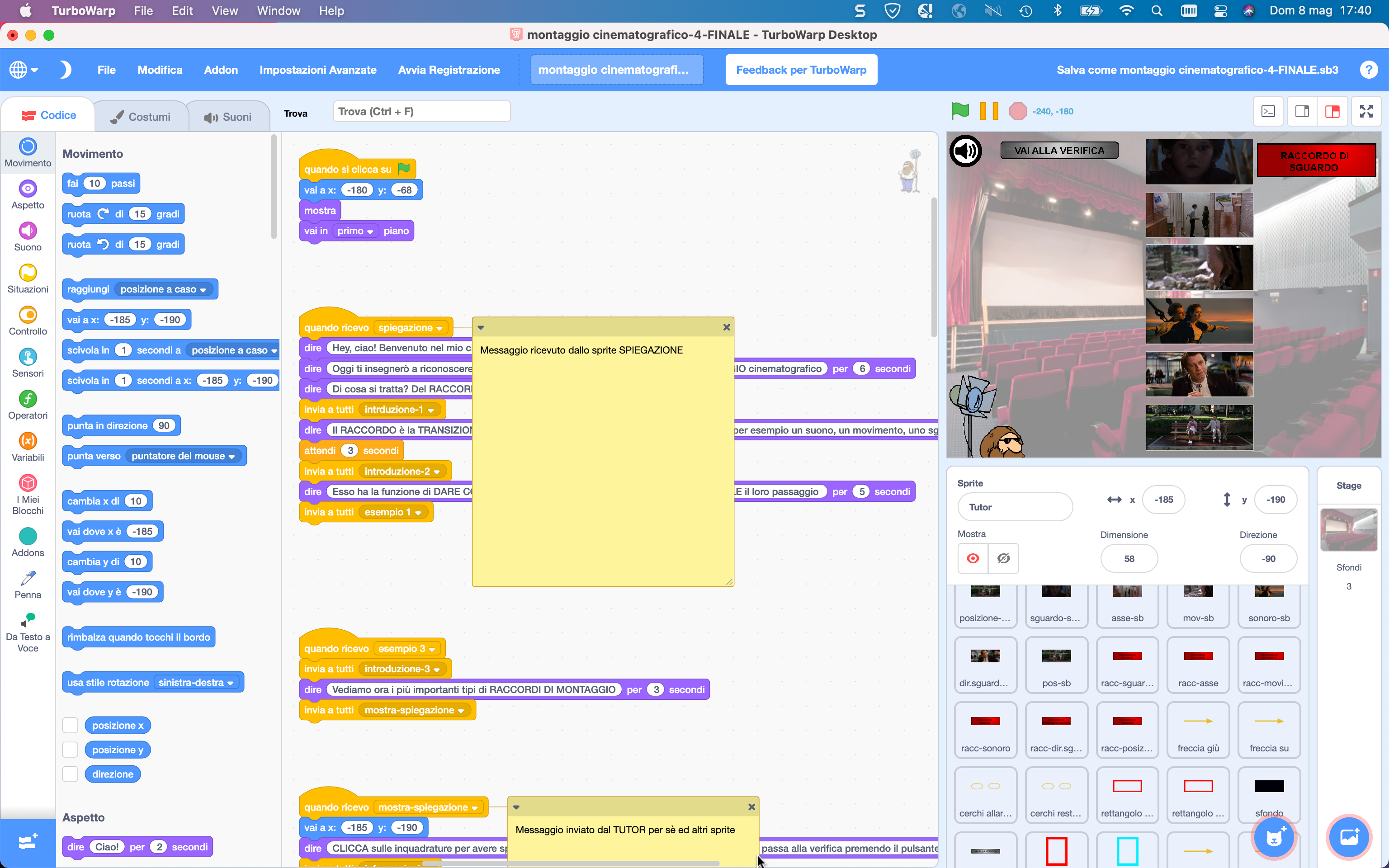The width and height of the screenshot is (1389, 868).
Task: Open the Suono block category
Action: point(27,236)
